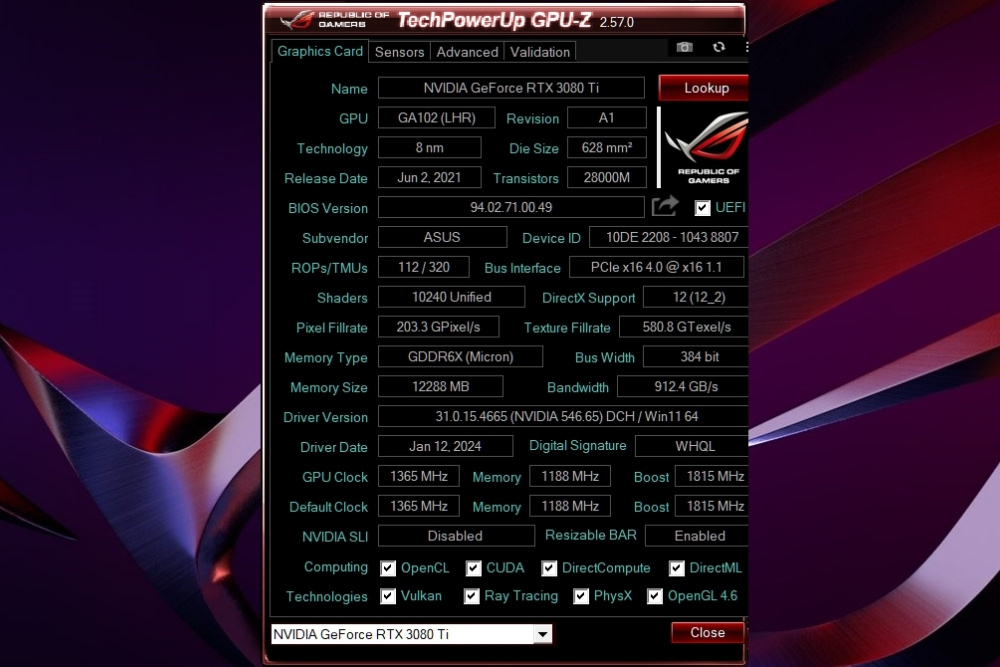This screenshot has height=667, width=1000.
Task: Click the Bus Interface field PCIe x16 4.0
Action: click(x=656, y=267)
